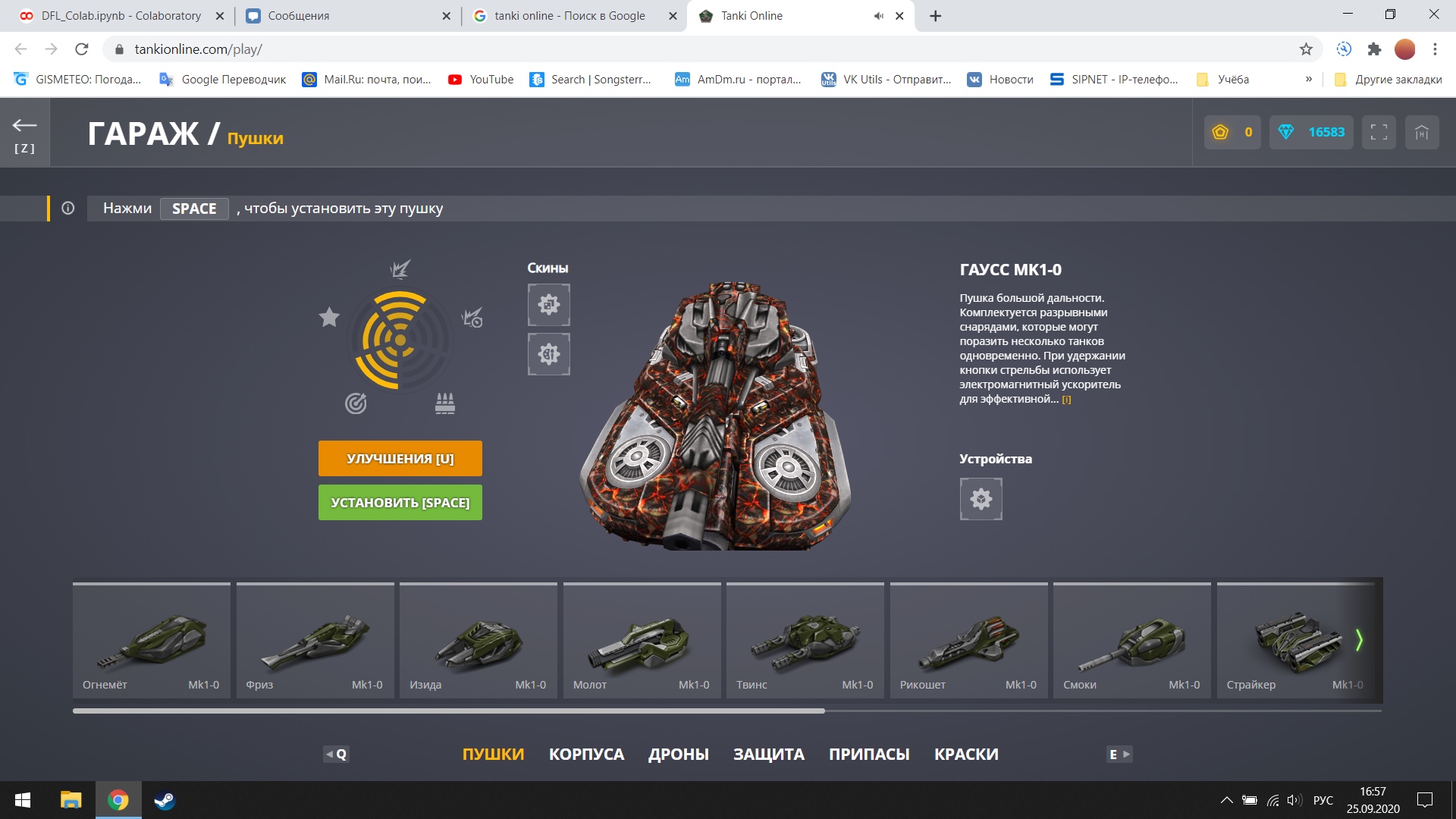
Task: Open the Windows Start menu
Action: pos(23,800)
